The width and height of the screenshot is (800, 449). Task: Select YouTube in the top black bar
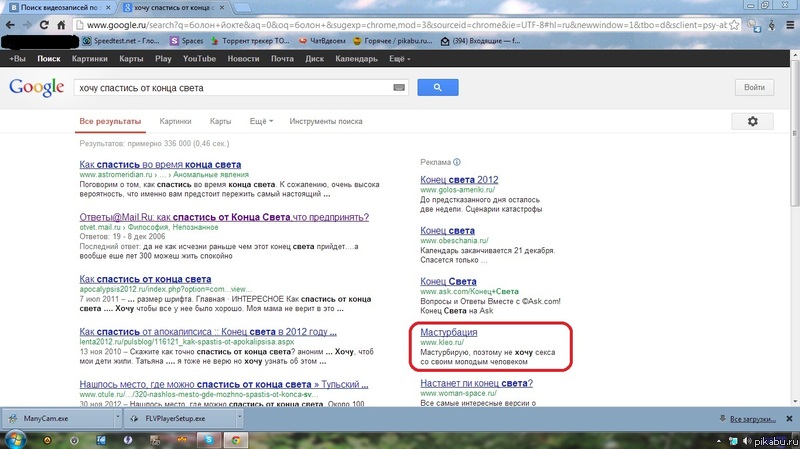[199, 59]
